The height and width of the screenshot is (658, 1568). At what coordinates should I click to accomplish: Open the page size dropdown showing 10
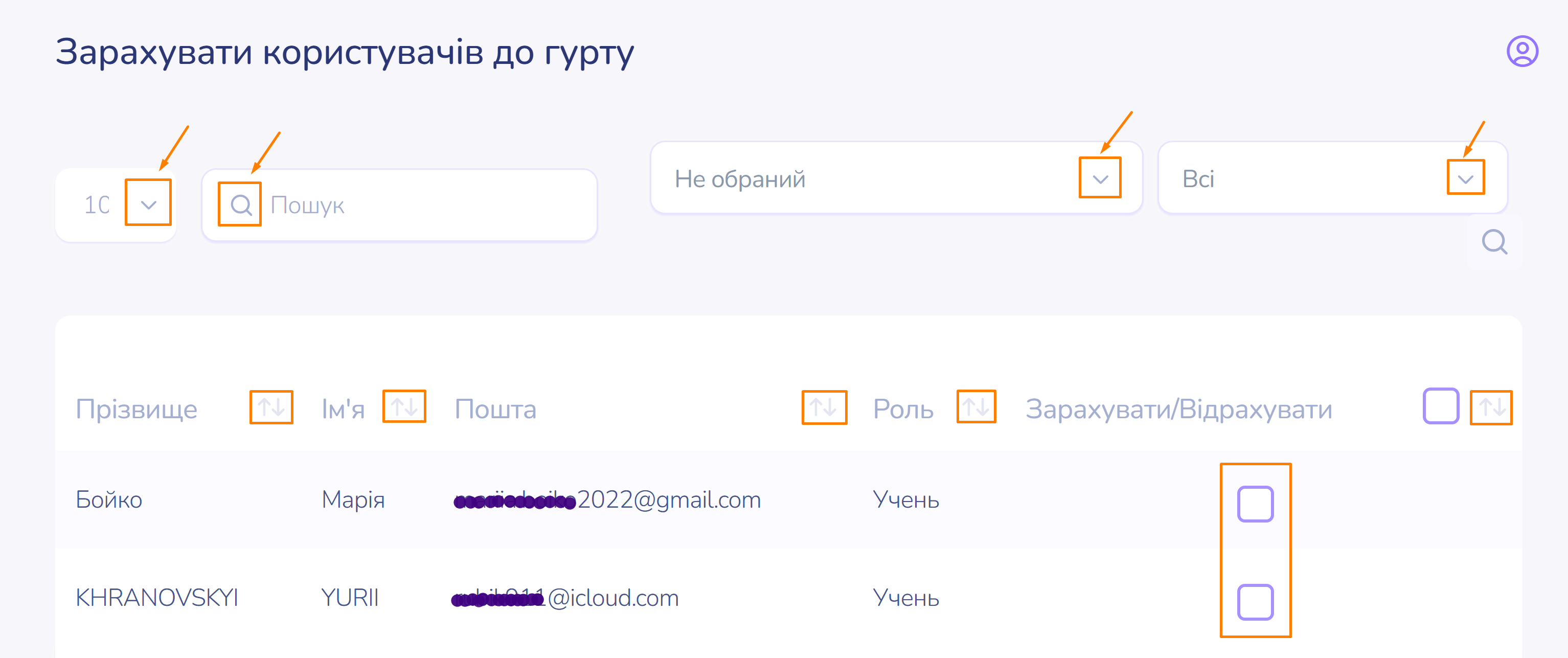(148, 204)
